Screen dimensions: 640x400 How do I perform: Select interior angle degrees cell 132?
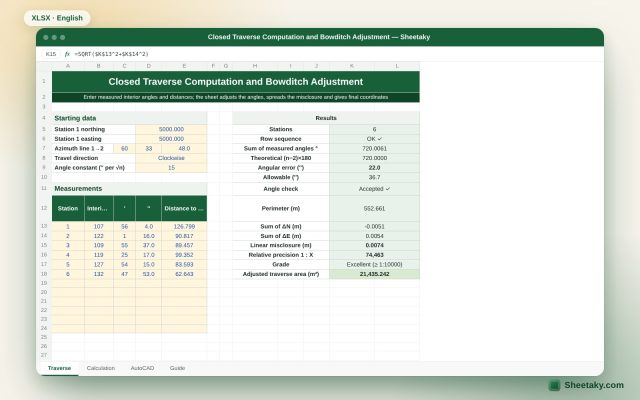[x=99, y=274]
